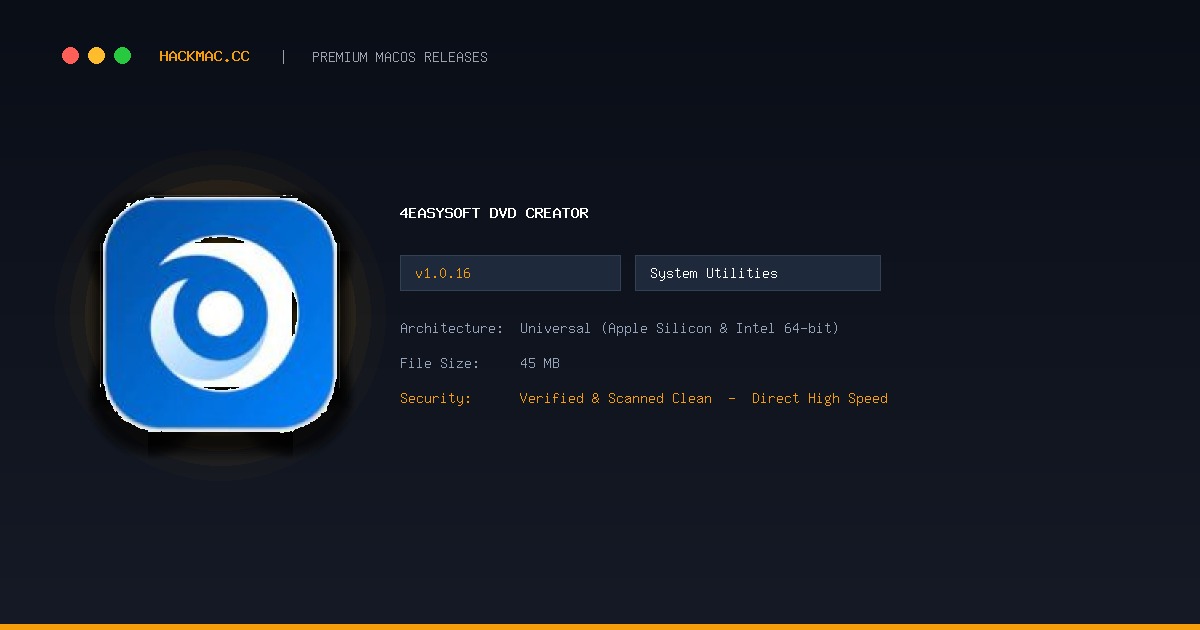Click the 'PREMIUM MACOS RELEASES' tagline
This screenshot has height=630, width=1200.
pos(400,57)
